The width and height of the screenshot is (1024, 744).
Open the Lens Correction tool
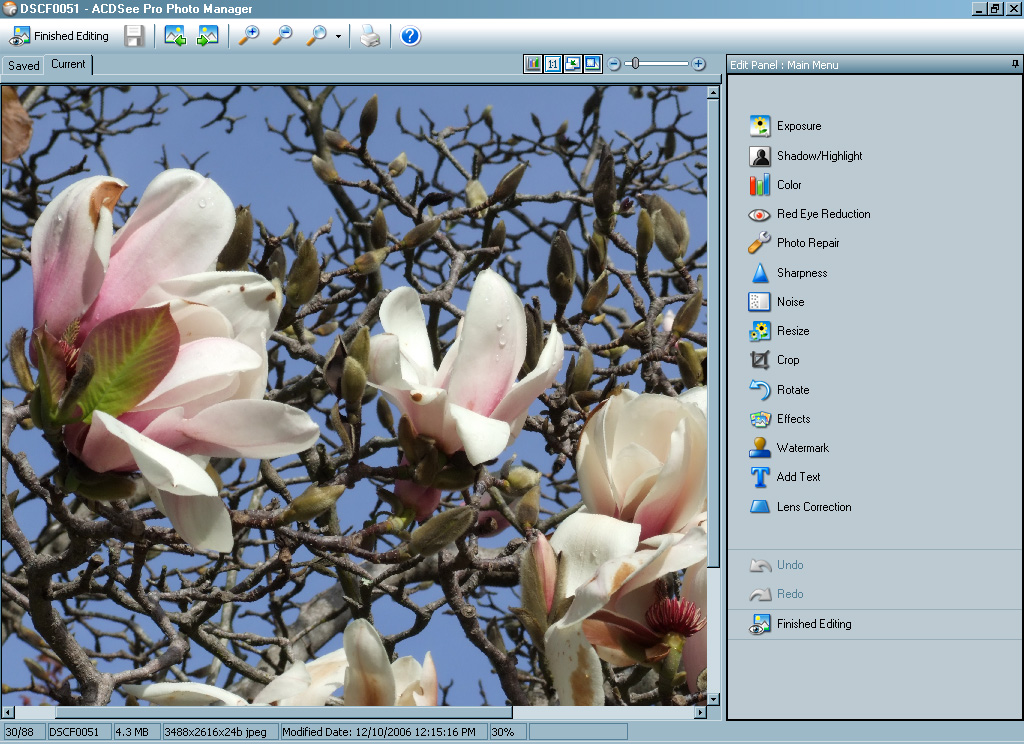tap(813, 507)
